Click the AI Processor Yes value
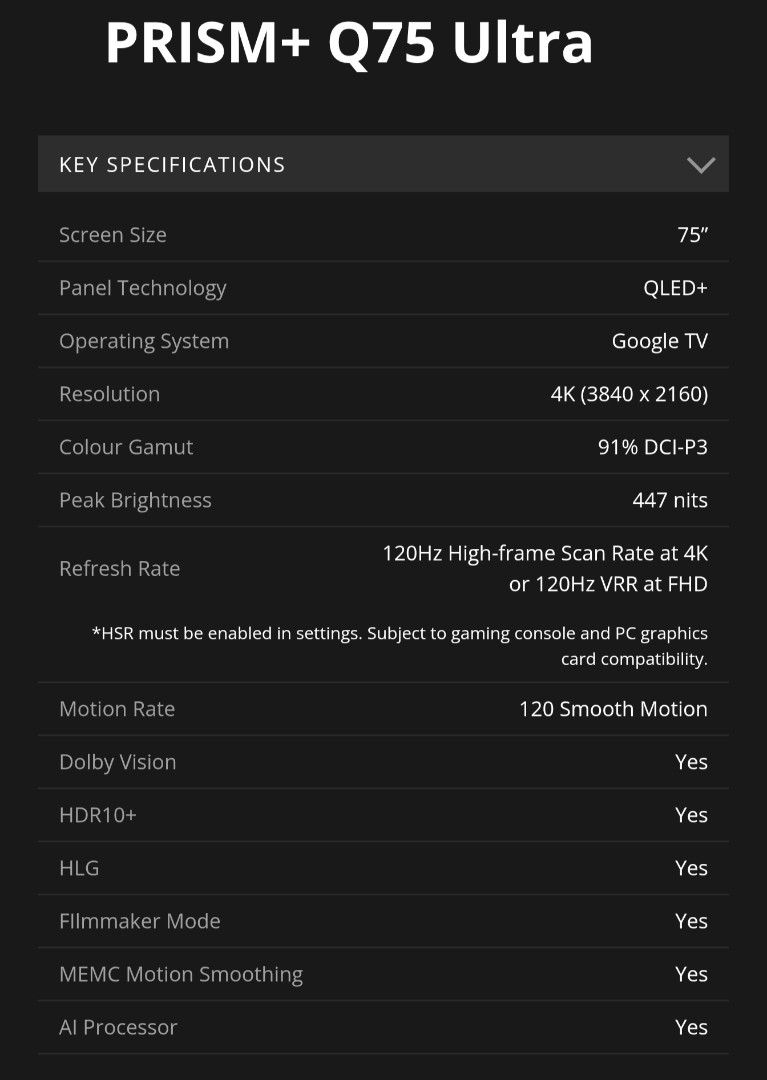Image resolution: width=767 pixels, height=1080 pixels. [x=691, y=1027]
